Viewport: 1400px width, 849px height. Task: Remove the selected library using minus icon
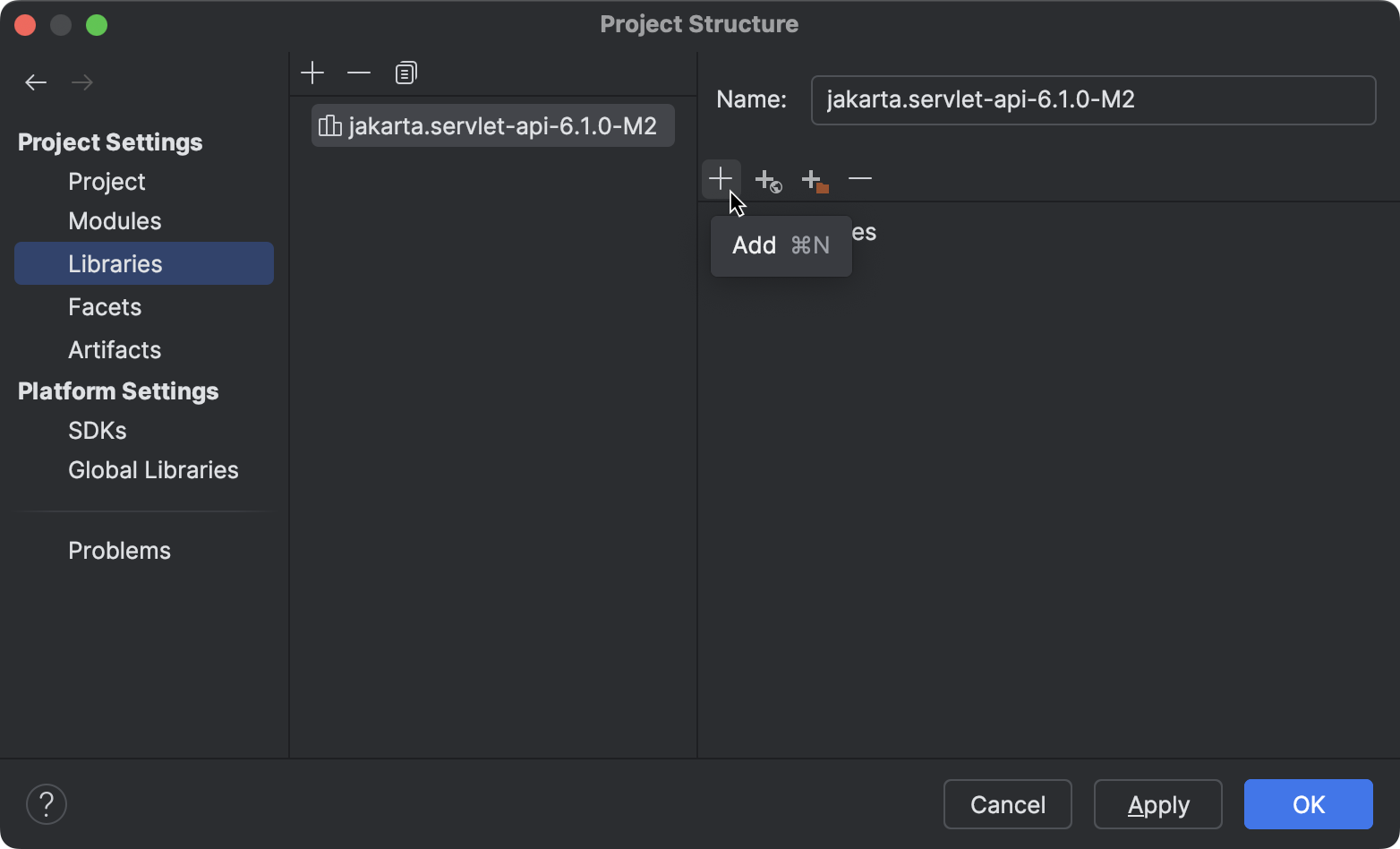[359, 72]
